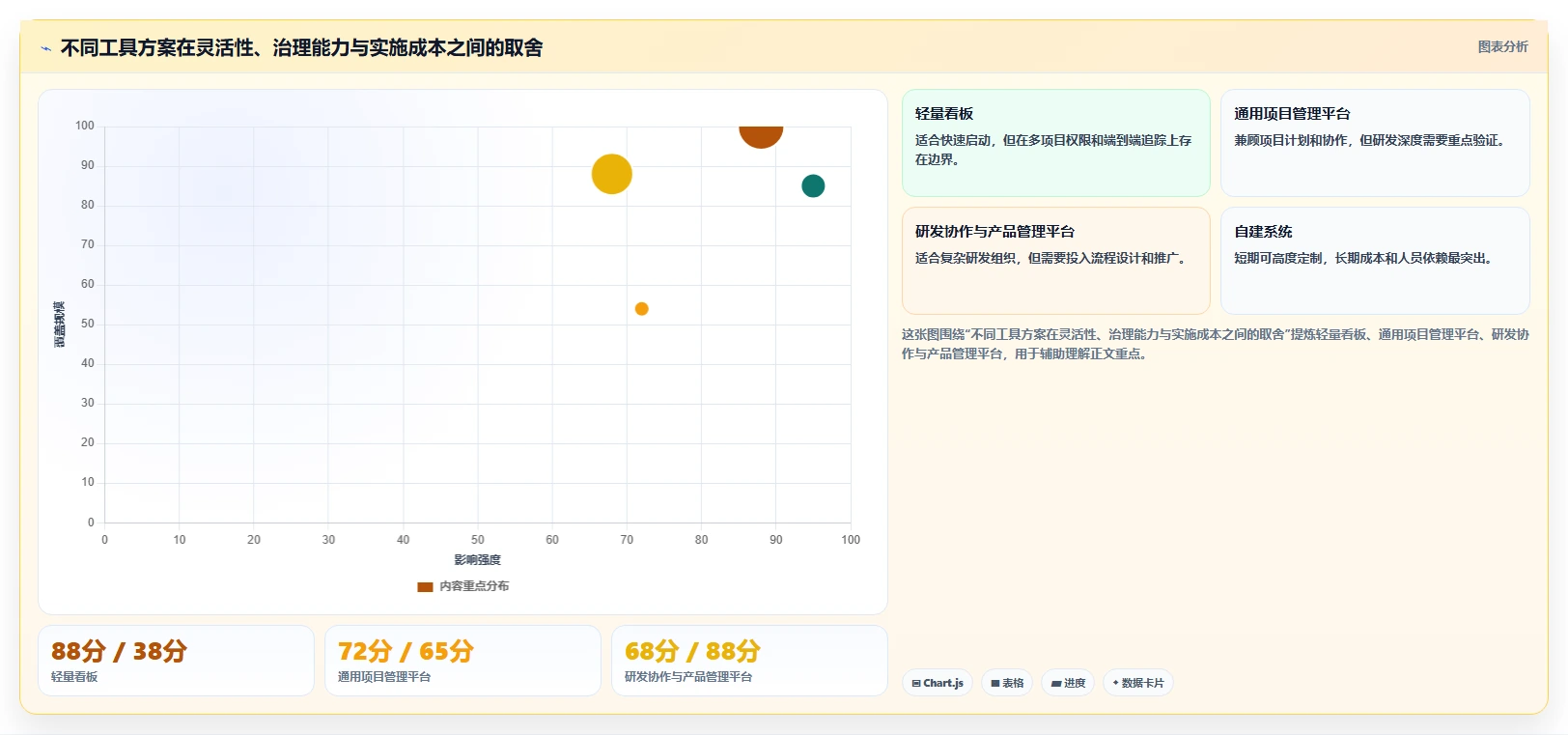Select the small orange bubble in chart
This screenshot has width=1568, height=735.
(x=641, y=309)
